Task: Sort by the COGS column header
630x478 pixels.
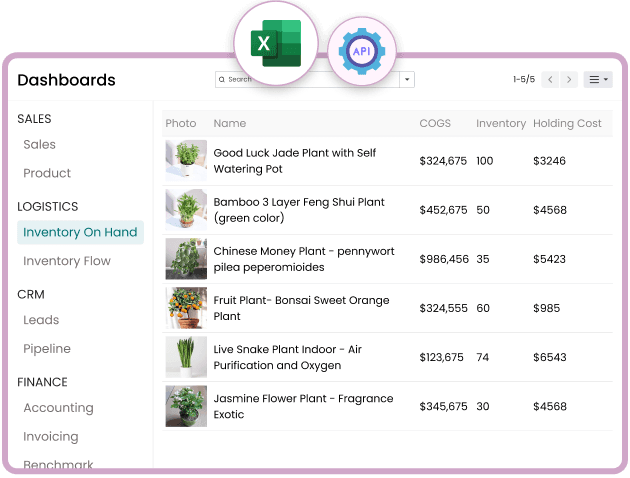Action: coord(435,124)
